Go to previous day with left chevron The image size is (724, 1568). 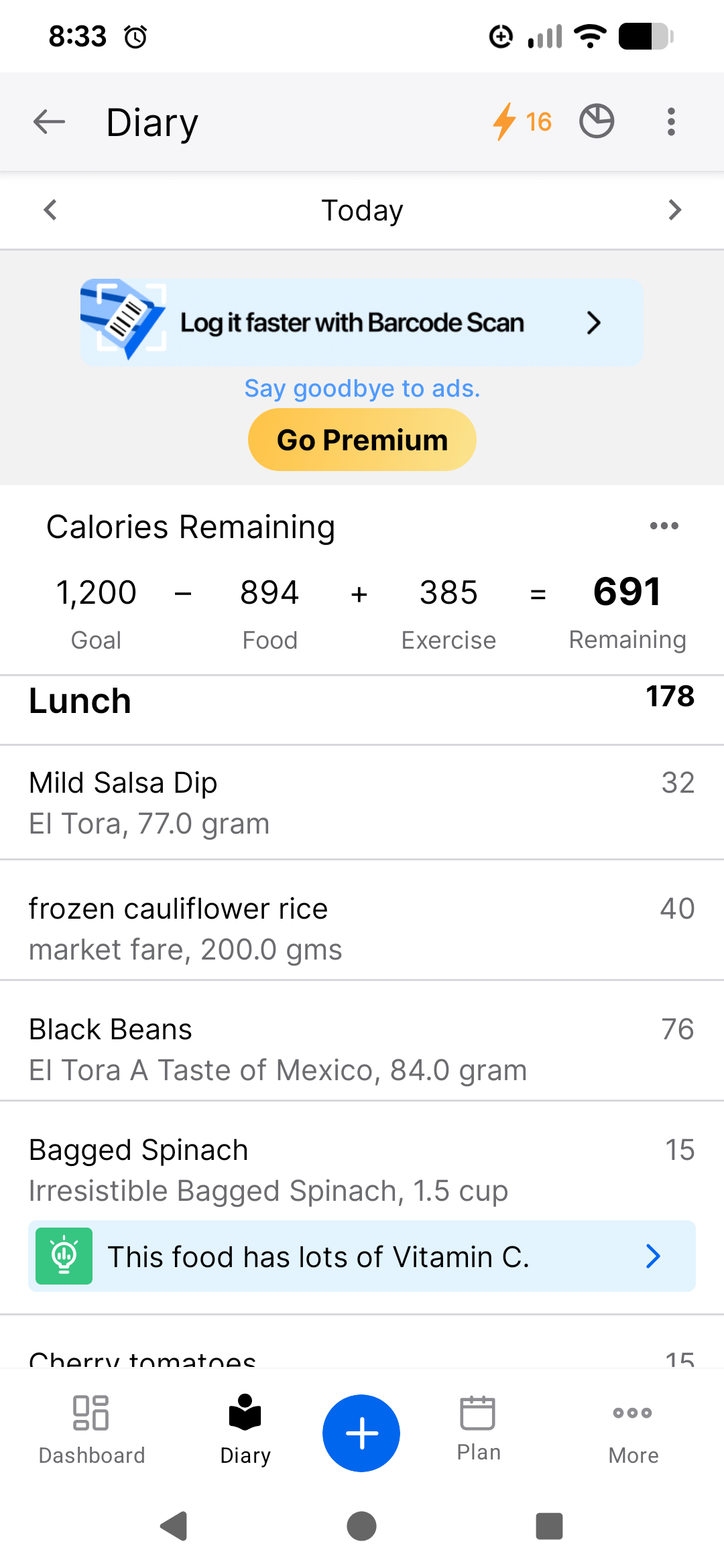coord(50,210)
